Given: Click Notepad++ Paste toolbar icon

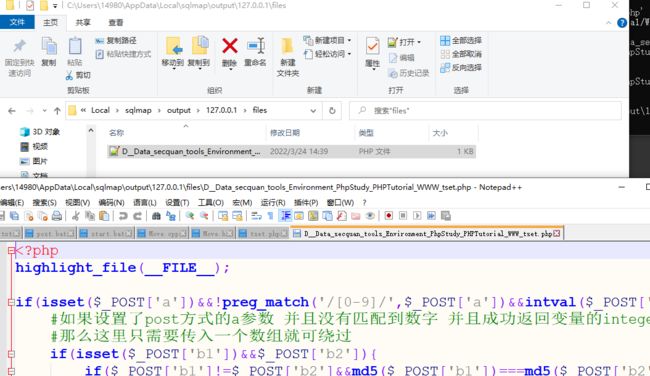Looking at the screenshot, I should pyautogui.click(x=104, y=216).
